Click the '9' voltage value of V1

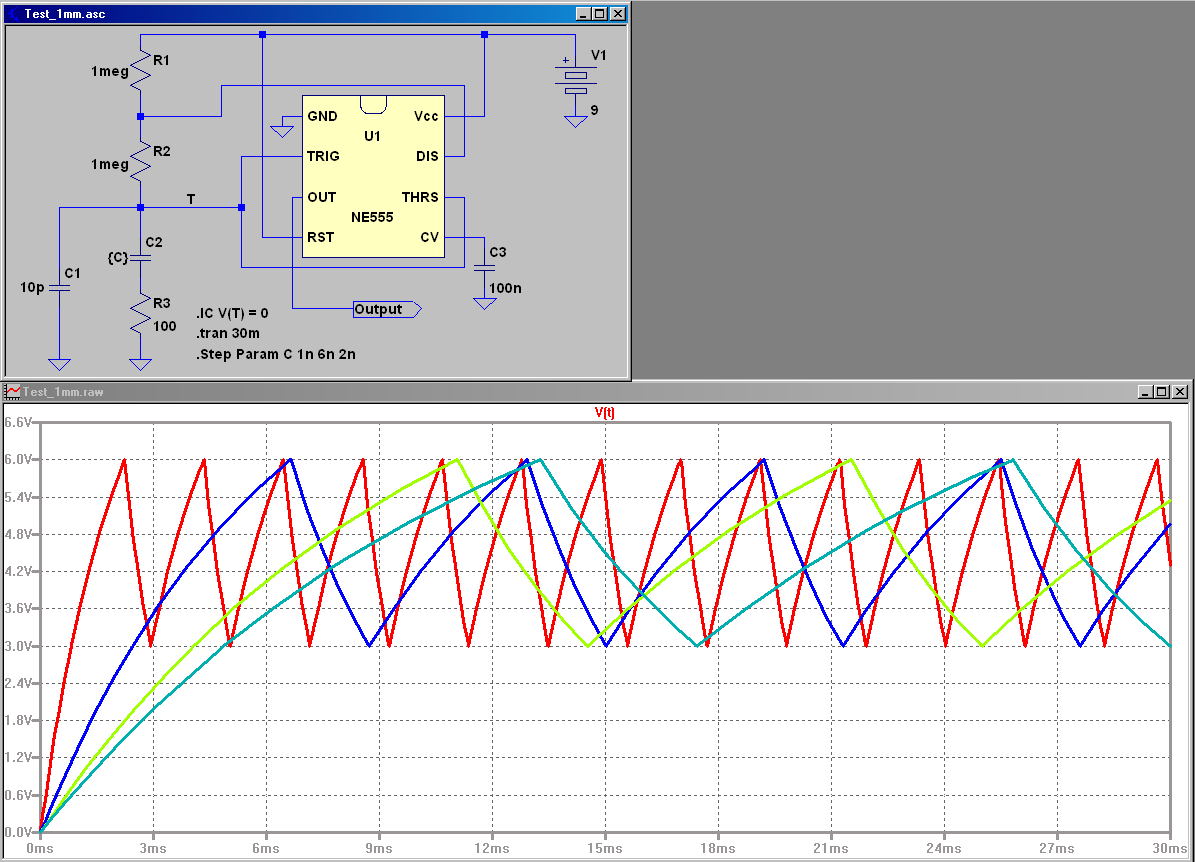[594, 110]
